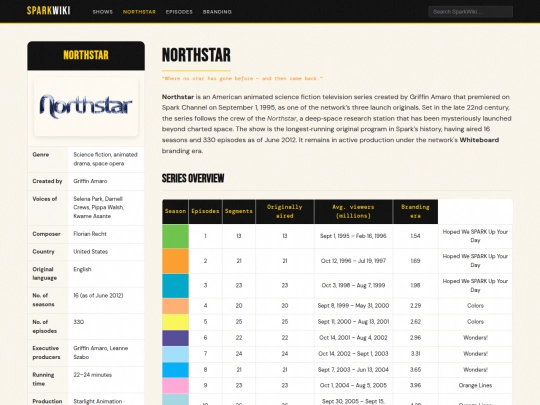
Task: Click the value 3.96 in the season 9 row
Action: click(415, 385)
